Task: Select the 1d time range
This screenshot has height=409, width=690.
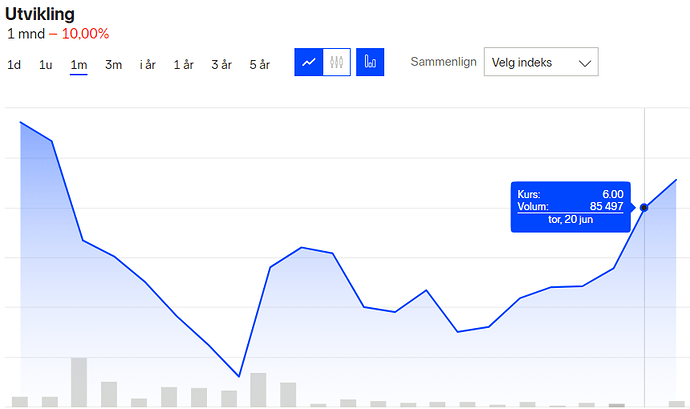Action: coord(14,65)
